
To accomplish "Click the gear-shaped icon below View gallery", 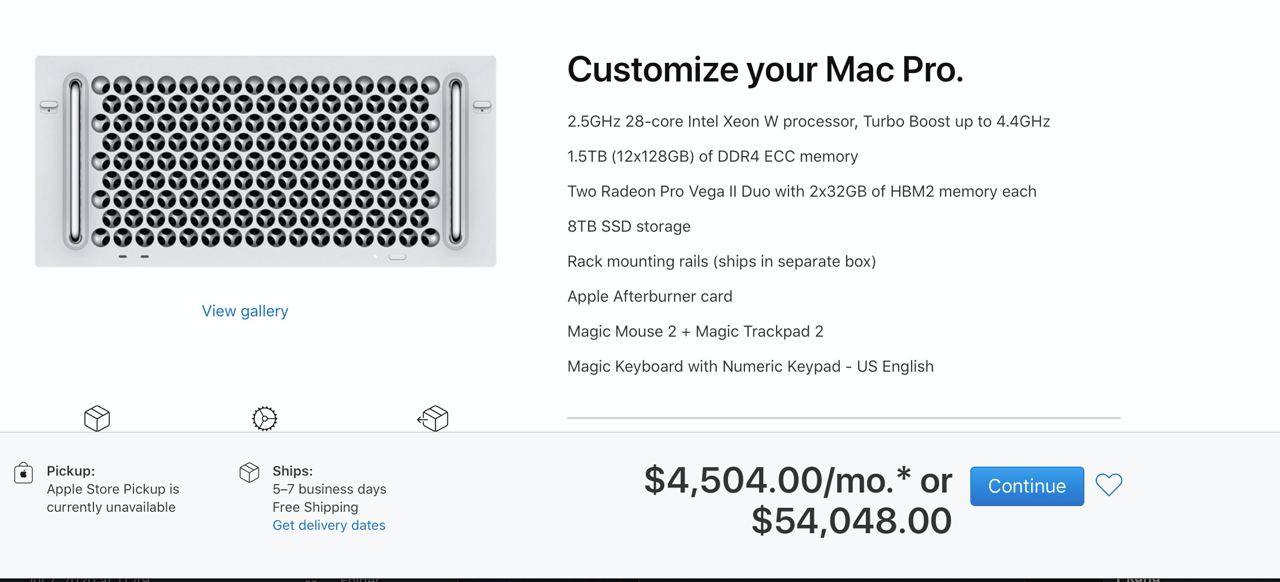I will (x=264, y=418).
